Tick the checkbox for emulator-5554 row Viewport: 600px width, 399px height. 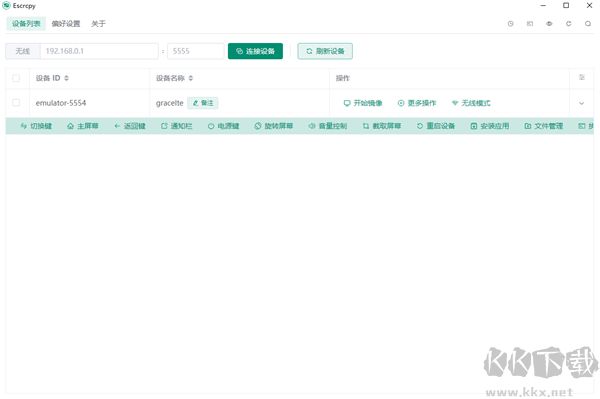[16, 103]
